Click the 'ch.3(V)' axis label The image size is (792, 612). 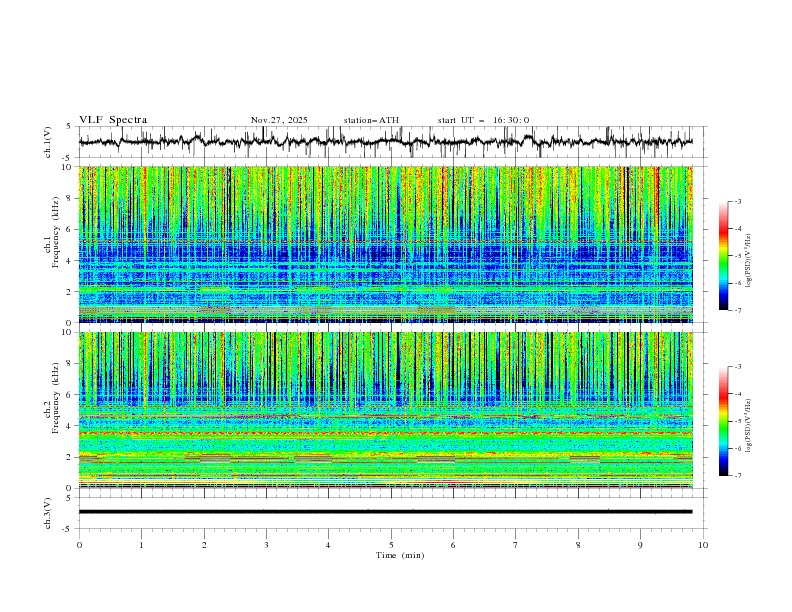click(x=47, y=513)
